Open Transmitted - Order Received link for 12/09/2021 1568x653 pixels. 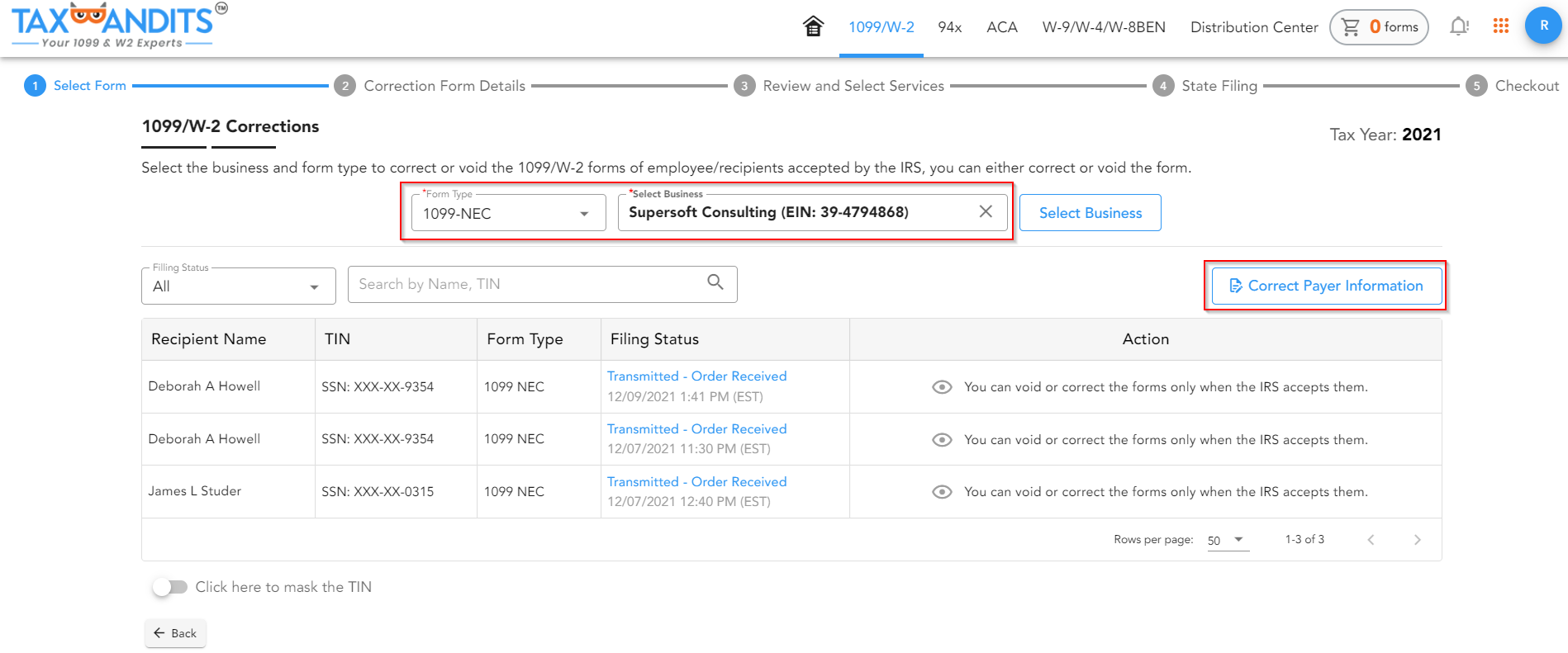pyautogui.click(x=697, y=376)
